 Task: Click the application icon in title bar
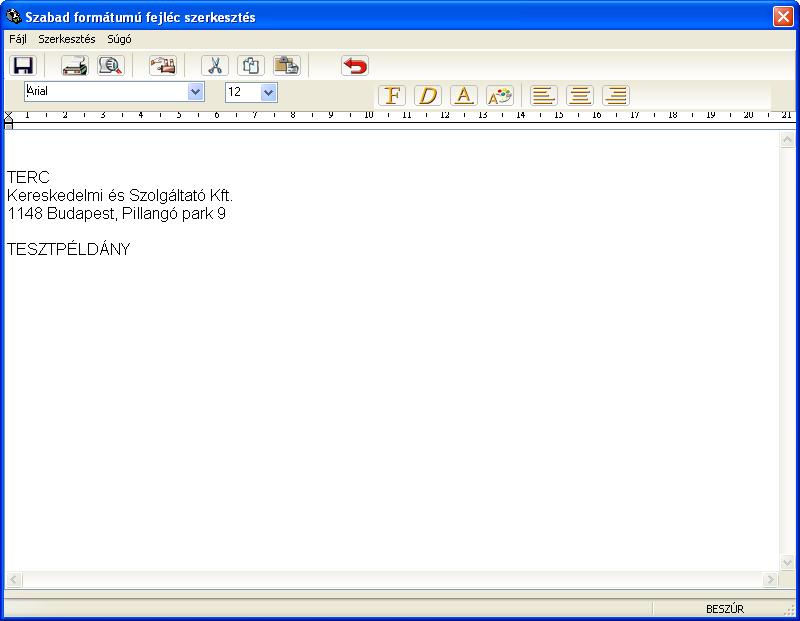[13, 16]
